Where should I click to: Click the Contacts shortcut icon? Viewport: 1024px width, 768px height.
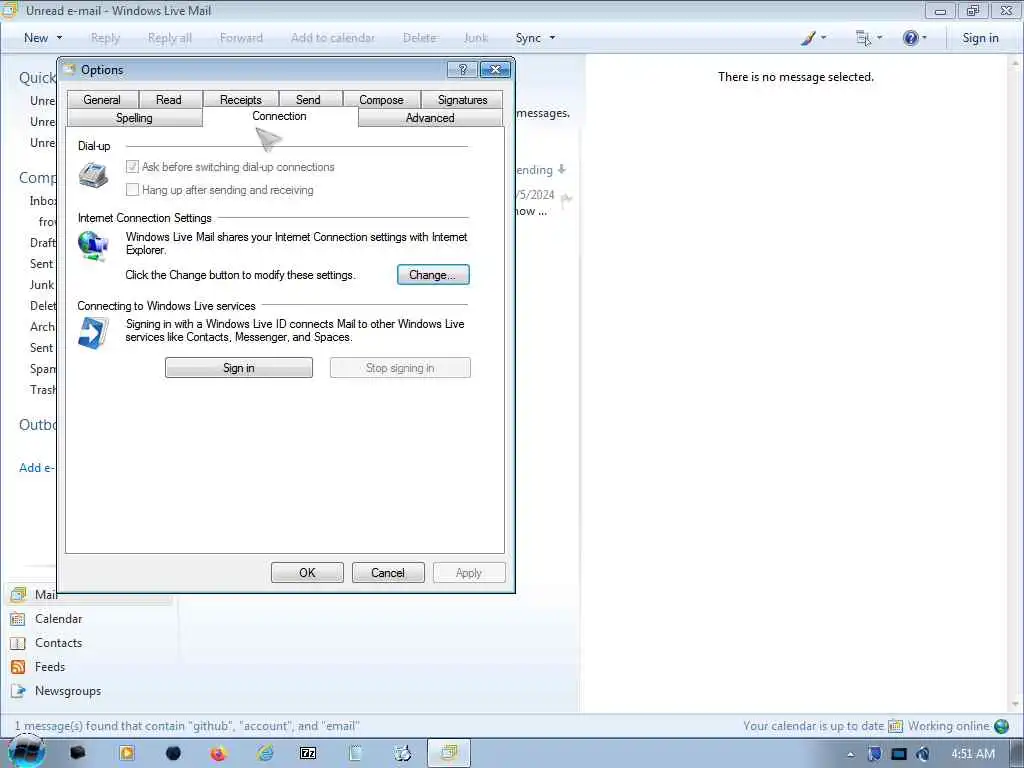tap(18, 643)
